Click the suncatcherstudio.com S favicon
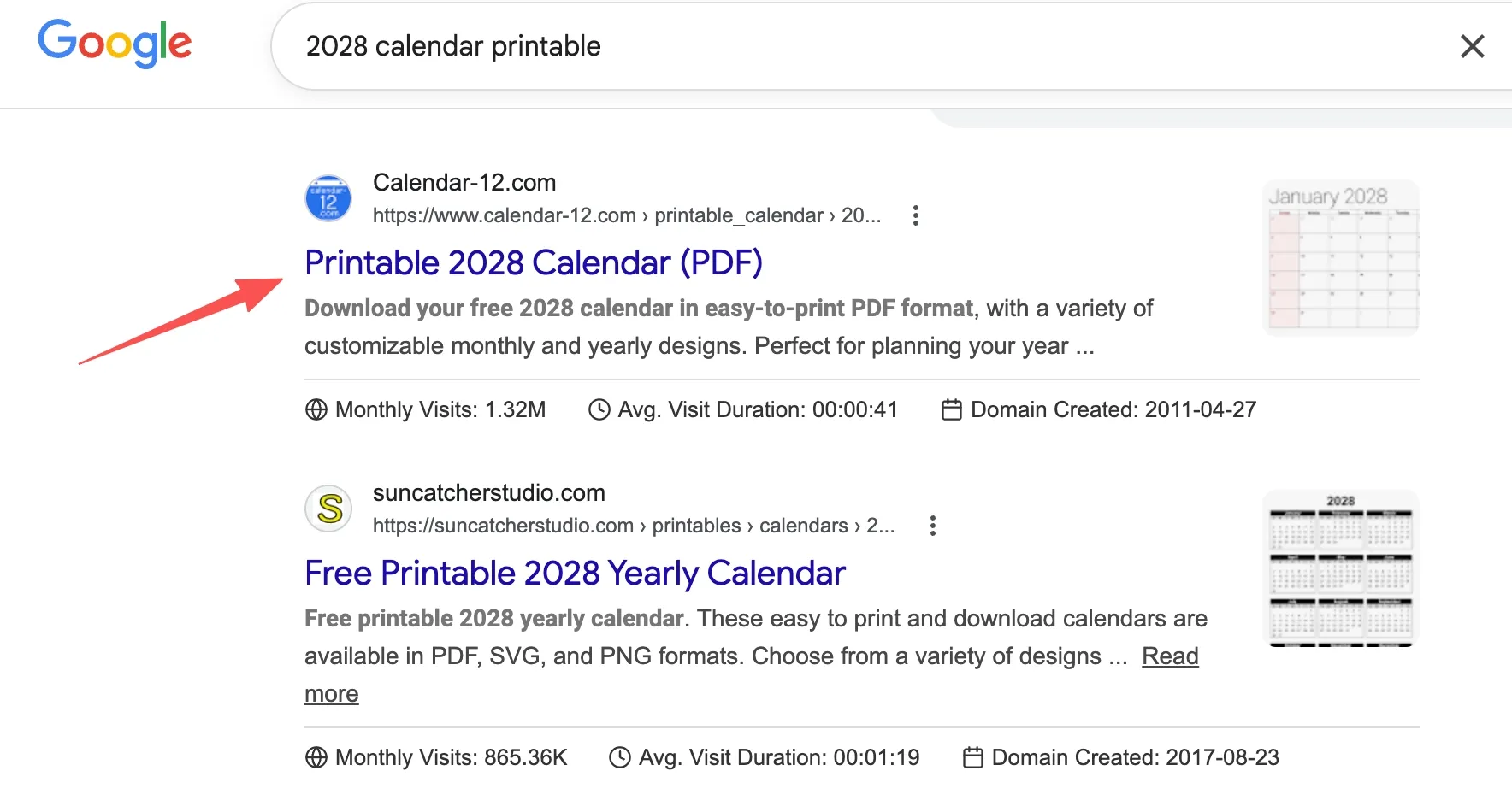 (328, 508)
